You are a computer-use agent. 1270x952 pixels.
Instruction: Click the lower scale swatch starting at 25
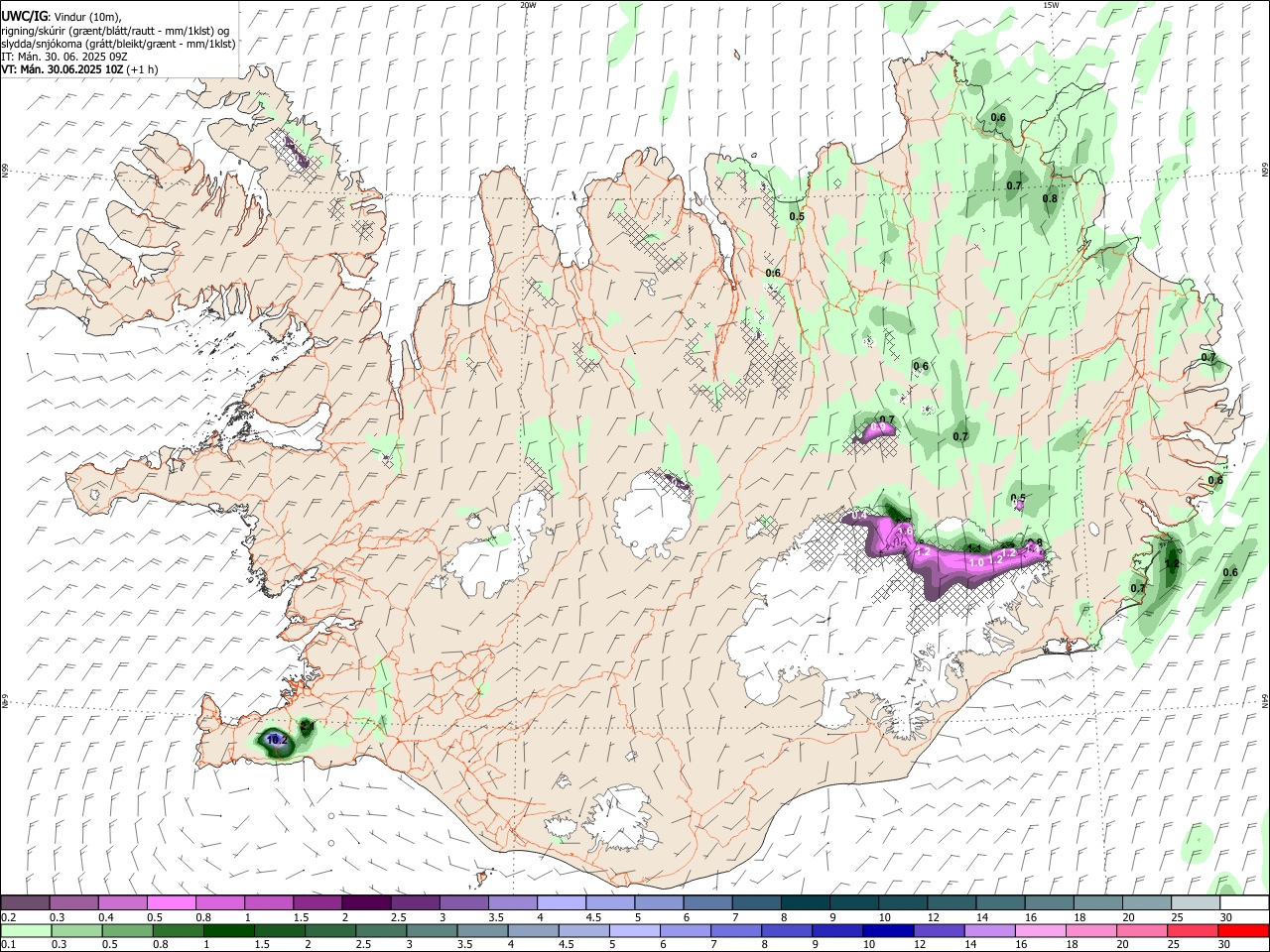point(1193,930)
